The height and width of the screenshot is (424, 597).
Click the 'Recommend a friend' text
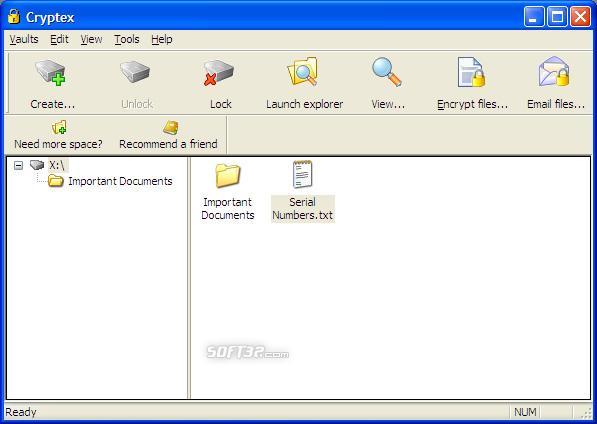pyautogui.click(x=168, y=144)
